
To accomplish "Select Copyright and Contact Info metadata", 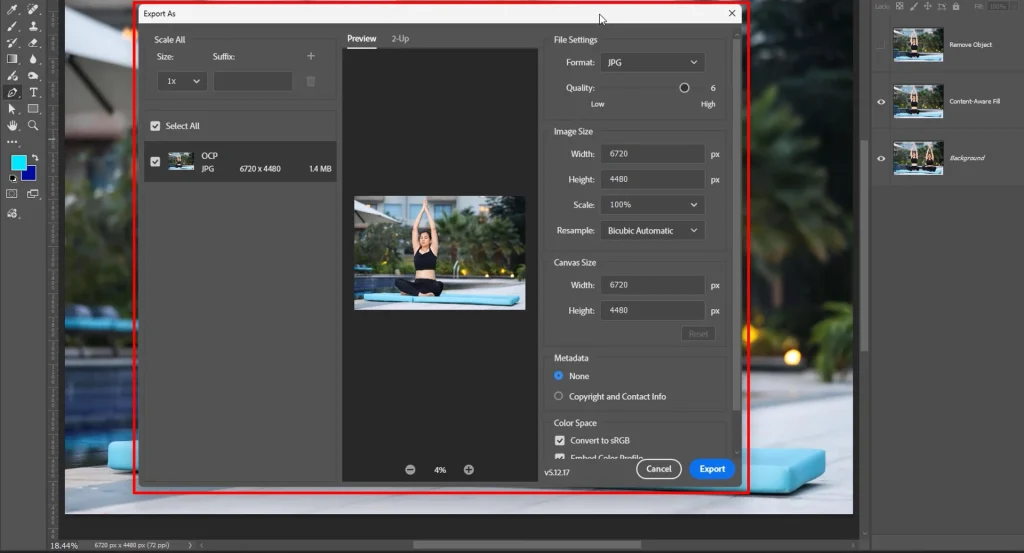I will [x=558, y=396].
